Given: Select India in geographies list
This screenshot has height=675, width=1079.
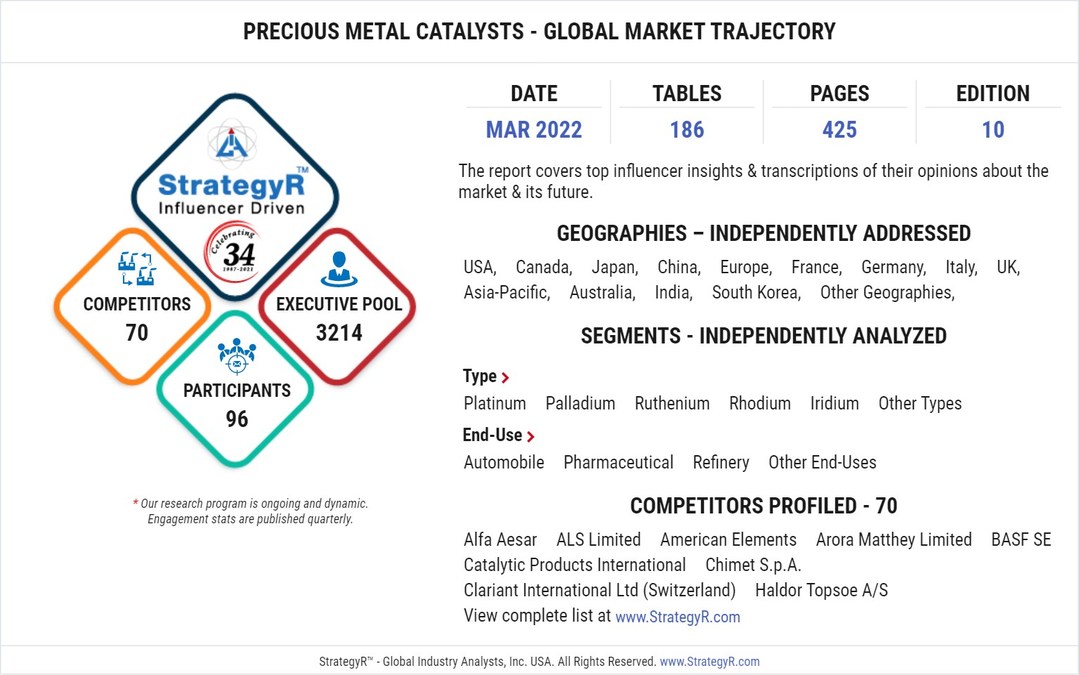Looking at the screenshot, I should tap(674, 293).
